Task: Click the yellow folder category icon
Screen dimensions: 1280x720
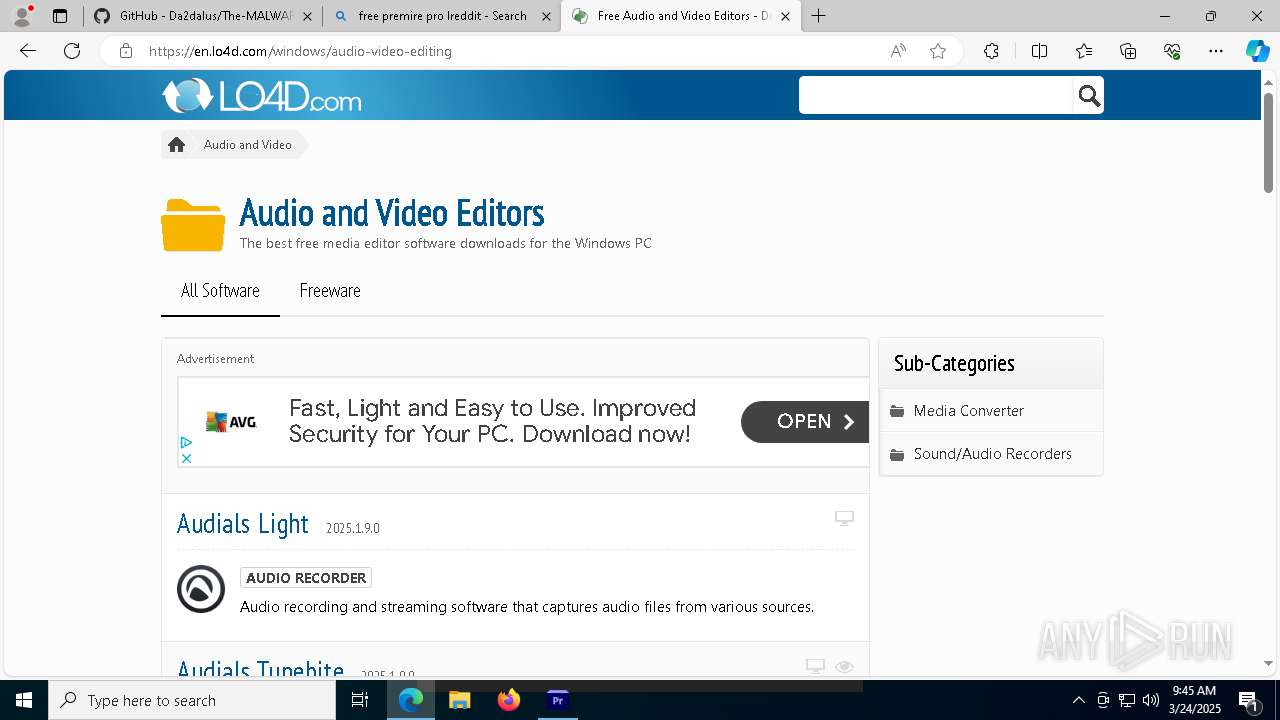Action: click(193, 225)
